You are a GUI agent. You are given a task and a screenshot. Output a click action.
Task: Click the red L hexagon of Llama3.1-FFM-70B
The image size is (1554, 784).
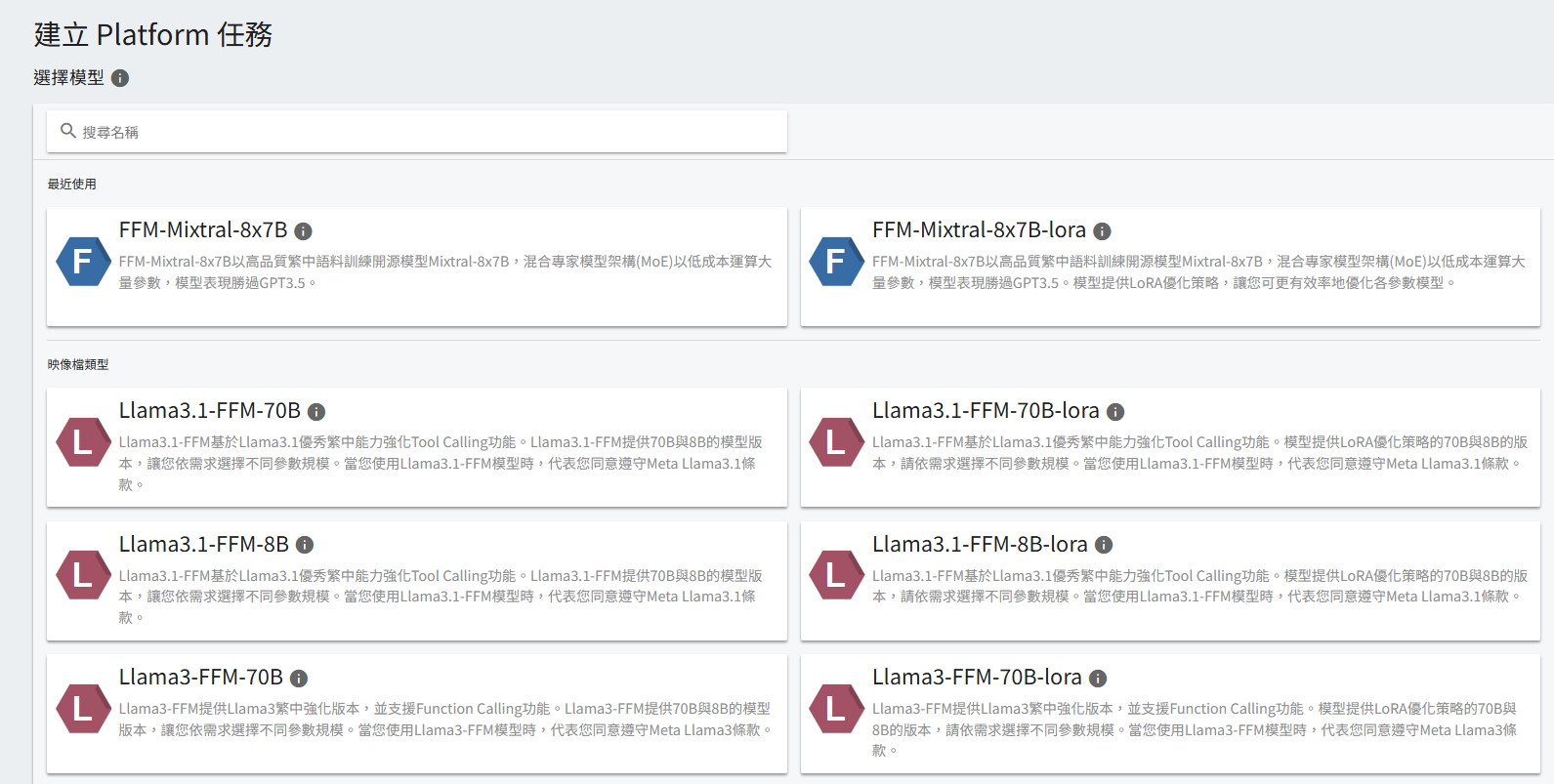pyautogui.click(x=83, y=442)
